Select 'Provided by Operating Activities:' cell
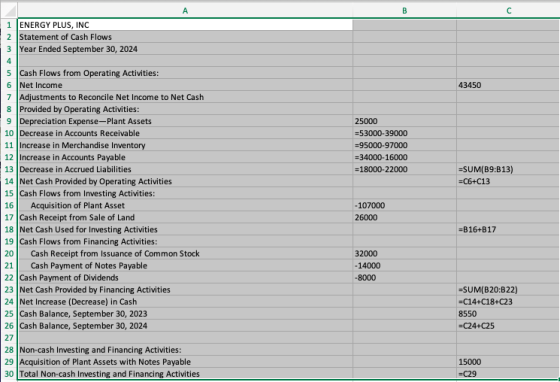The width and height of the screenshot is (560, 382). click(185, 109)
